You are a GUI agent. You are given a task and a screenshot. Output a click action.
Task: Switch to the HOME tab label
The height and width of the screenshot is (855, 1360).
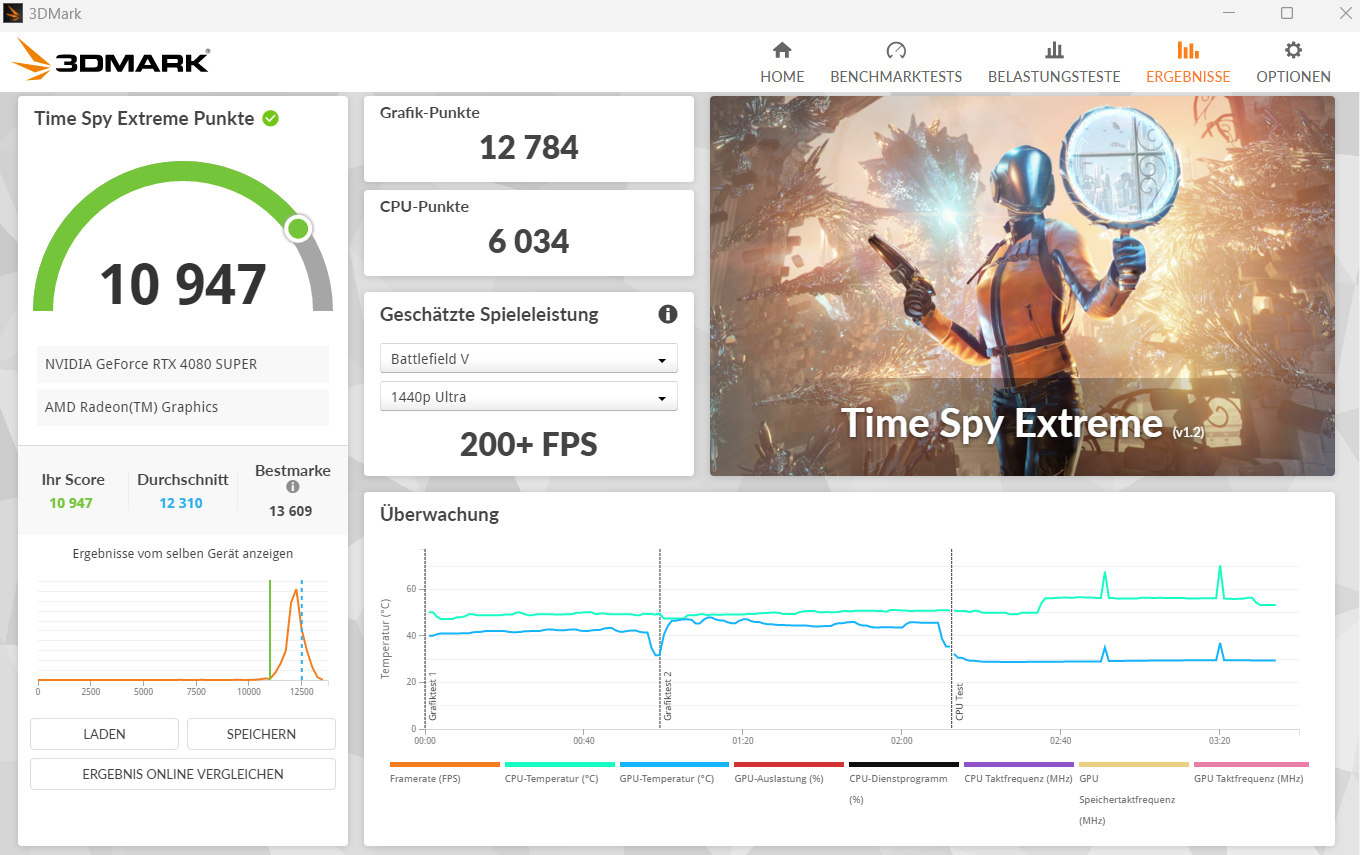pos(782,77)
